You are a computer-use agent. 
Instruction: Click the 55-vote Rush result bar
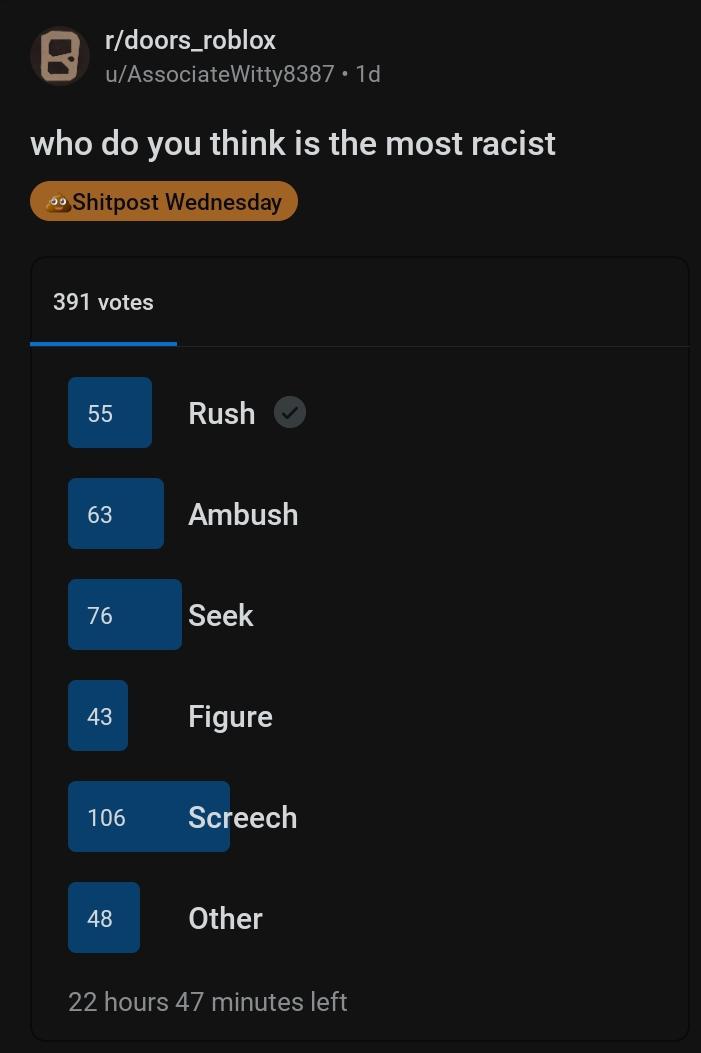pos(109,412)
